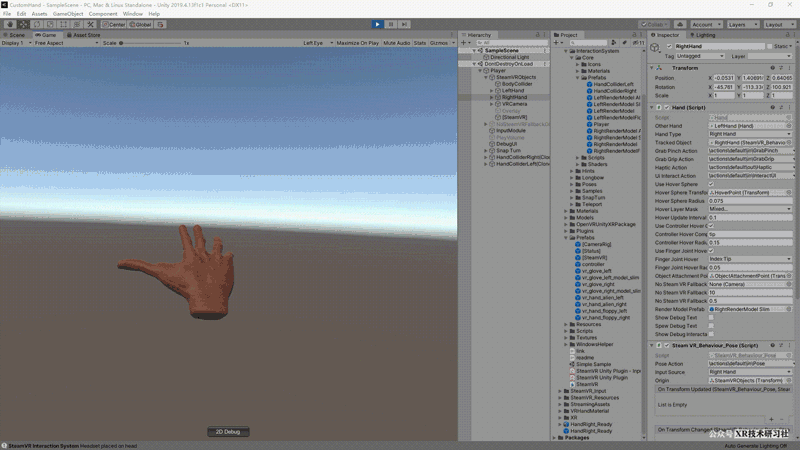The image size is (800, 450).
Task: Open the Left Eye dropdown
Action: coord(317,43)
